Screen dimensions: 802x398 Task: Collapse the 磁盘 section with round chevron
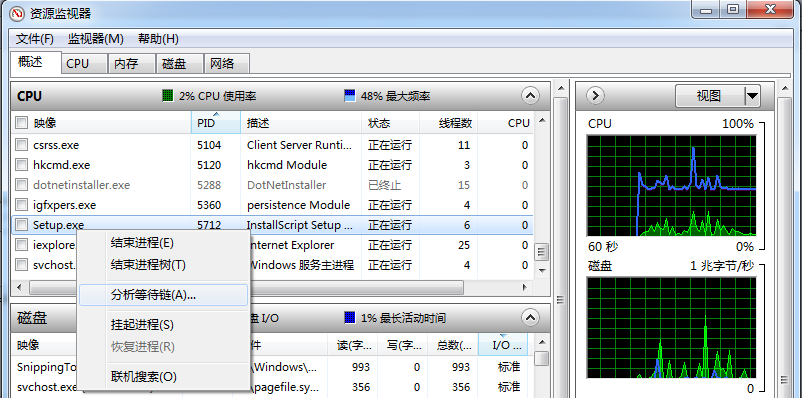pyautogui.click(x=531, y=318)
